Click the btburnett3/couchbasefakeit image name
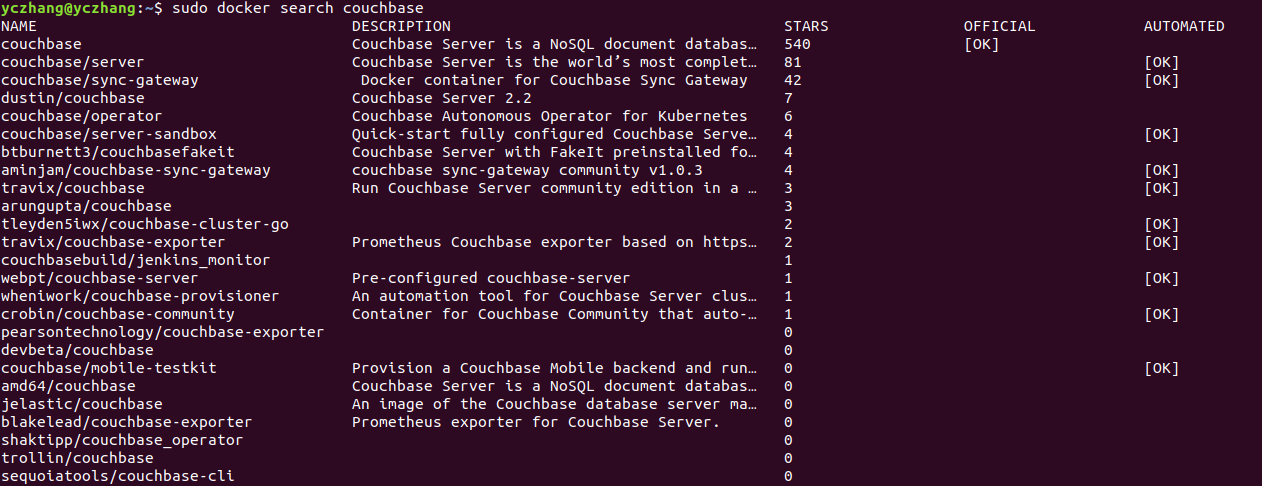 pyautogui.click(x=118, y=152)
